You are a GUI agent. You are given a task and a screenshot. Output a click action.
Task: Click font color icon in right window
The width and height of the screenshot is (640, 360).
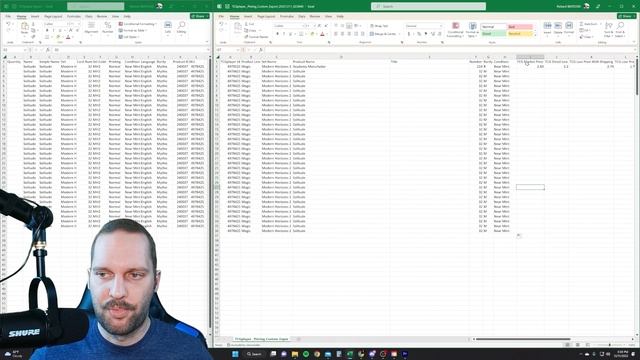[322, 34]
